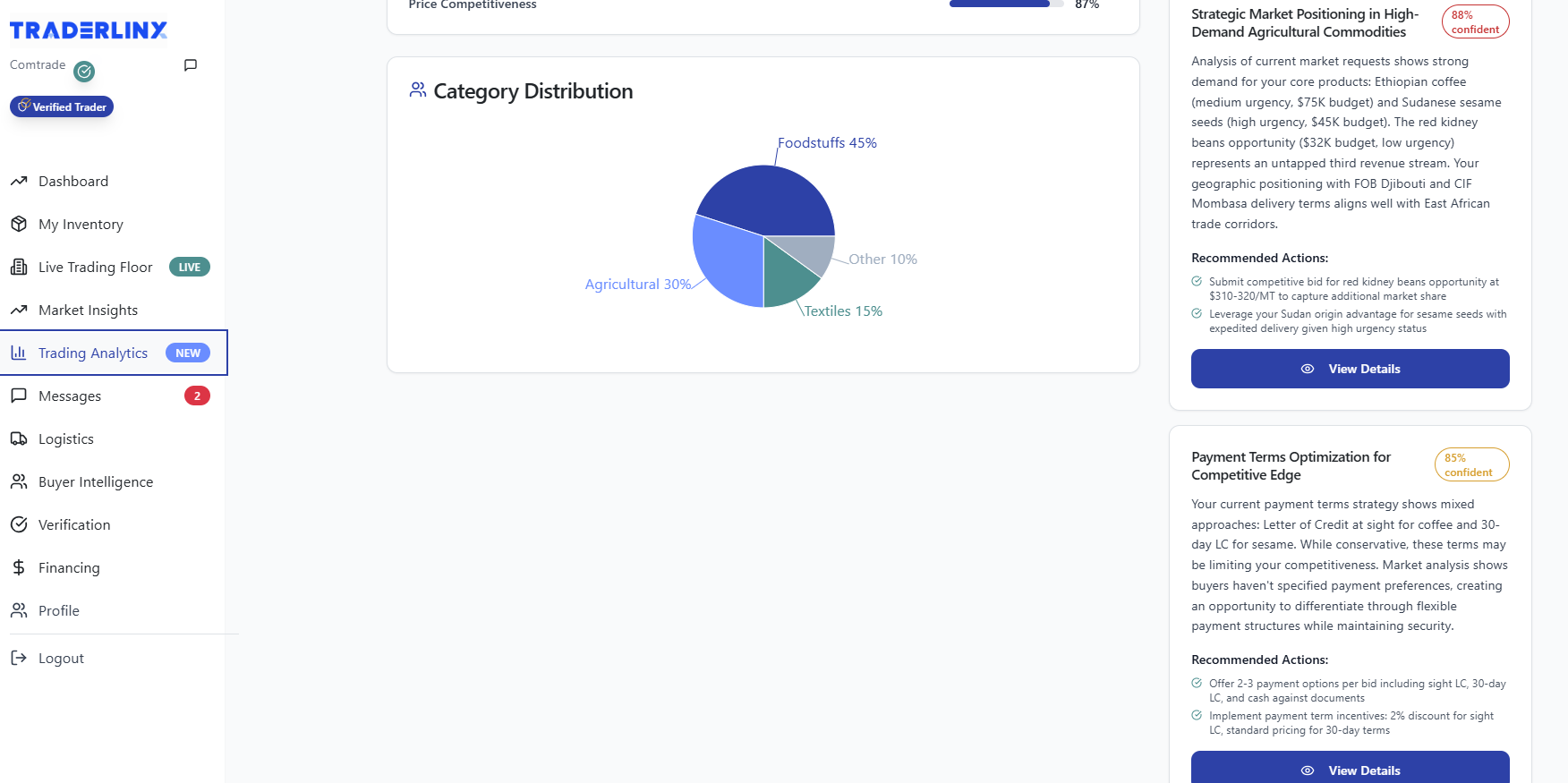Viewport: 1568px width, 783px height.
Task: Click the Verified Trader badge
Action: [61, 106]
